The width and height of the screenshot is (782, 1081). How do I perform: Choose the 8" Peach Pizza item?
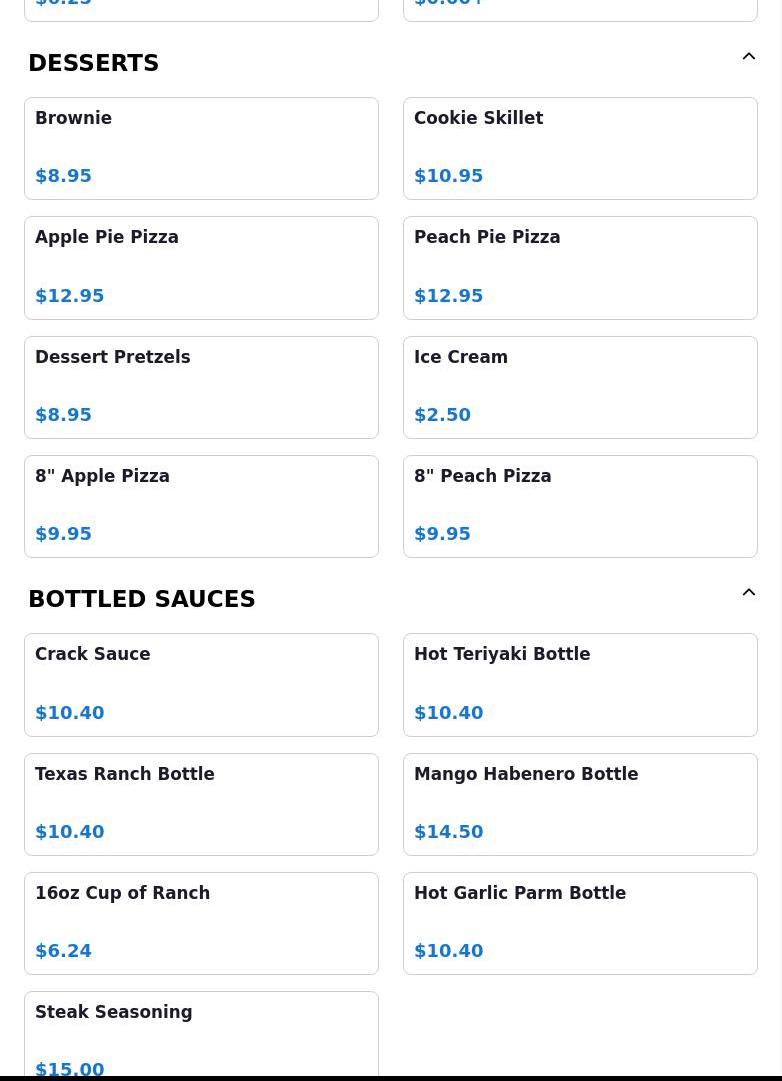[x=580, y=506]
